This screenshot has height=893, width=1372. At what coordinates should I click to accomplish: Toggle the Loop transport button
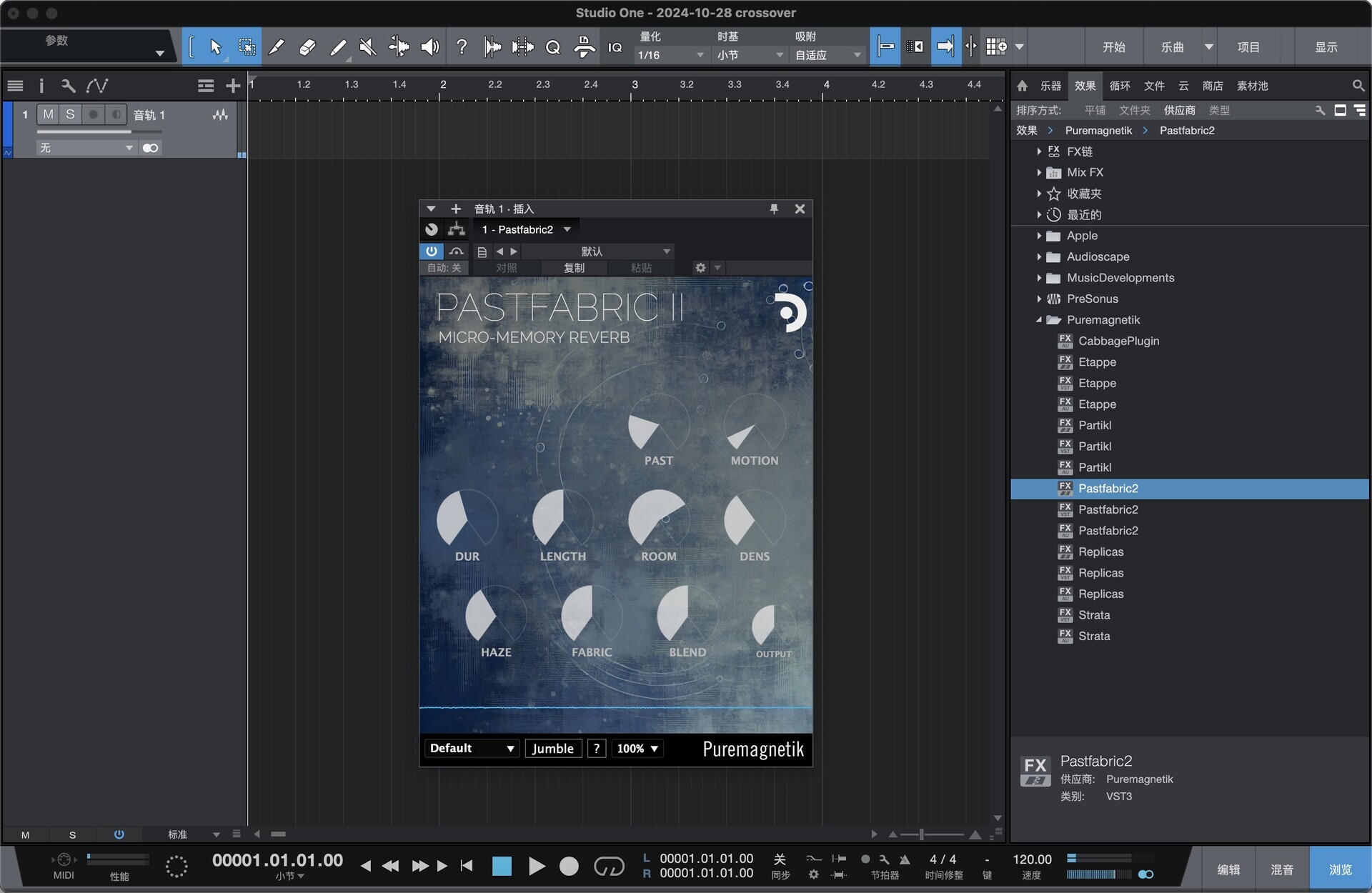609,866
